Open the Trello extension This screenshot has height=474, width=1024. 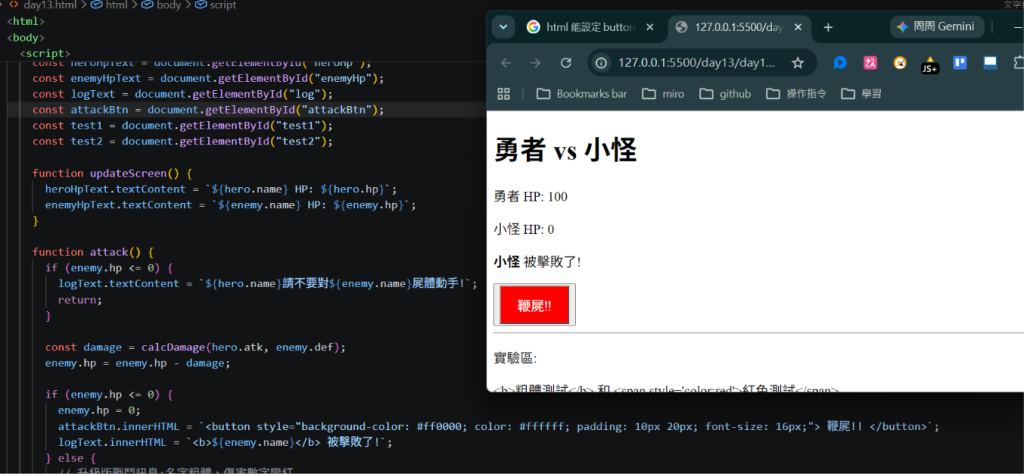click(x=959, y=63)
